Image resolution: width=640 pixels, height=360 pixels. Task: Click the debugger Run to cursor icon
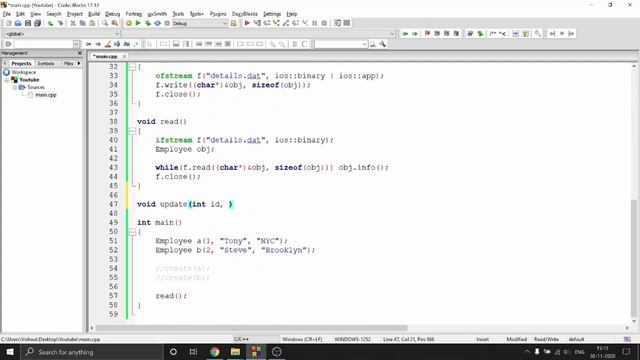[257, 23]
